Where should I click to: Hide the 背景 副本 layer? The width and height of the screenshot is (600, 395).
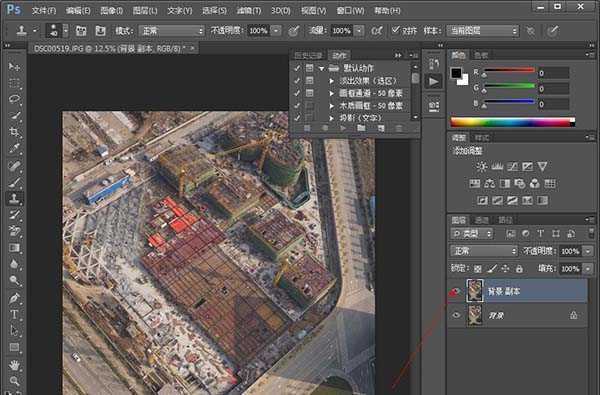(x=455, y=292)
